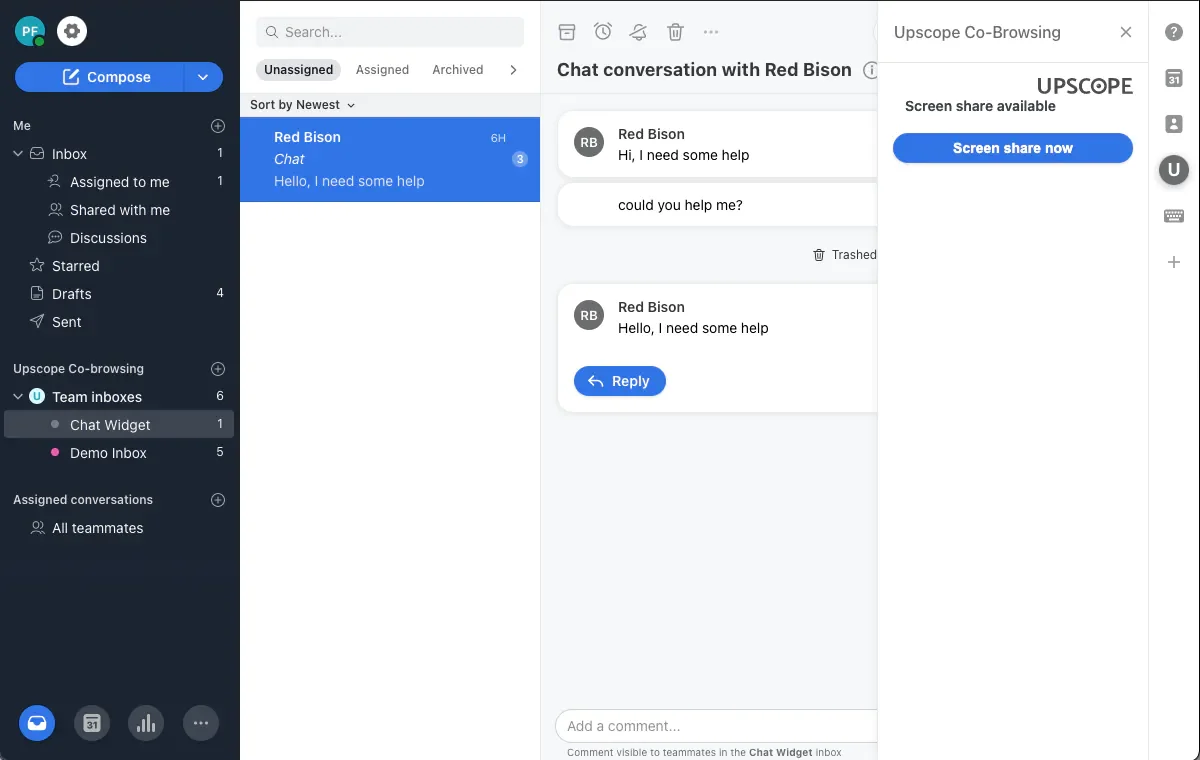This screenshot has width=1200, height=760.
Task: Click RB avatar on last message
Action: [589, 316]
